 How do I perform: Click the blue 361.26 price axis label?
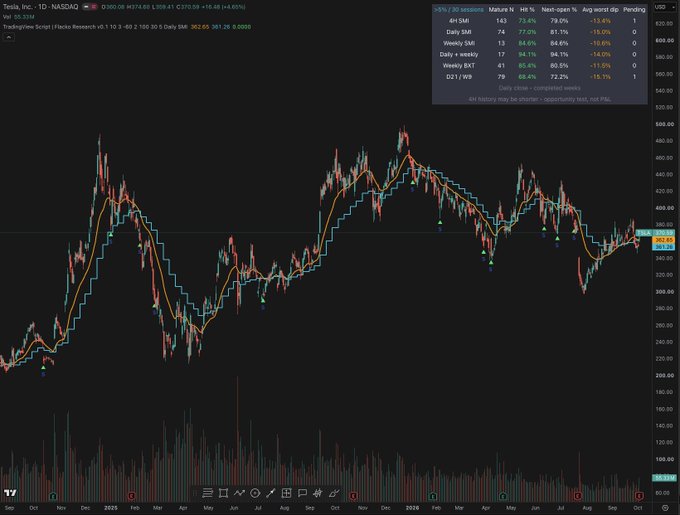663,247
